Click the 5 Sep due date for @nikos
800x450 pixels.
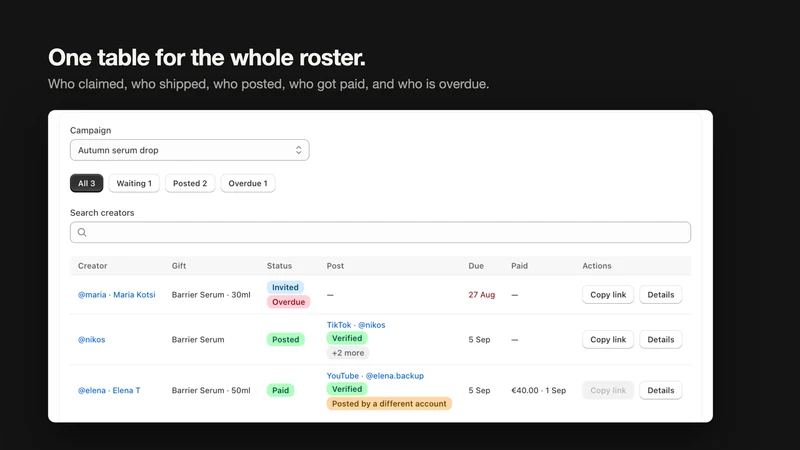479,339
